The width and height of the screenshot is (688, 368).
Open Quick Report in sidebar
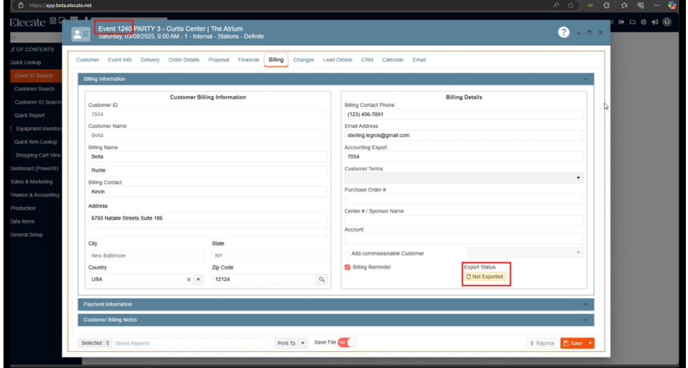point(29,115)
